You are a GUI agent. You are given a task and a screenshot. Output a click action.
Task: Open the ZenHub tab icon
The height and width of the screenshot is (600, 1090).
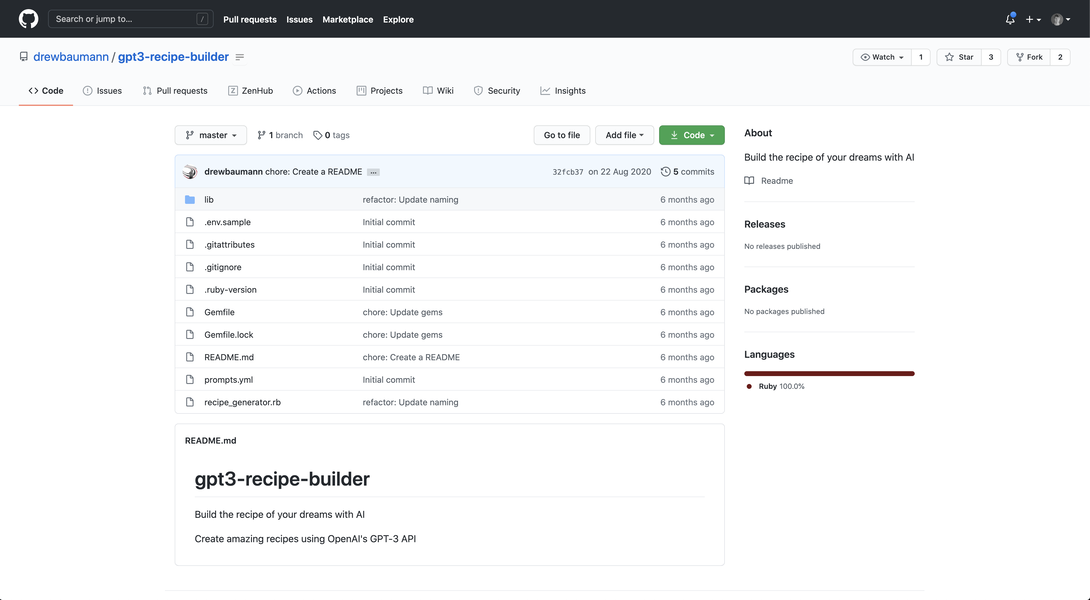point(231,90)
